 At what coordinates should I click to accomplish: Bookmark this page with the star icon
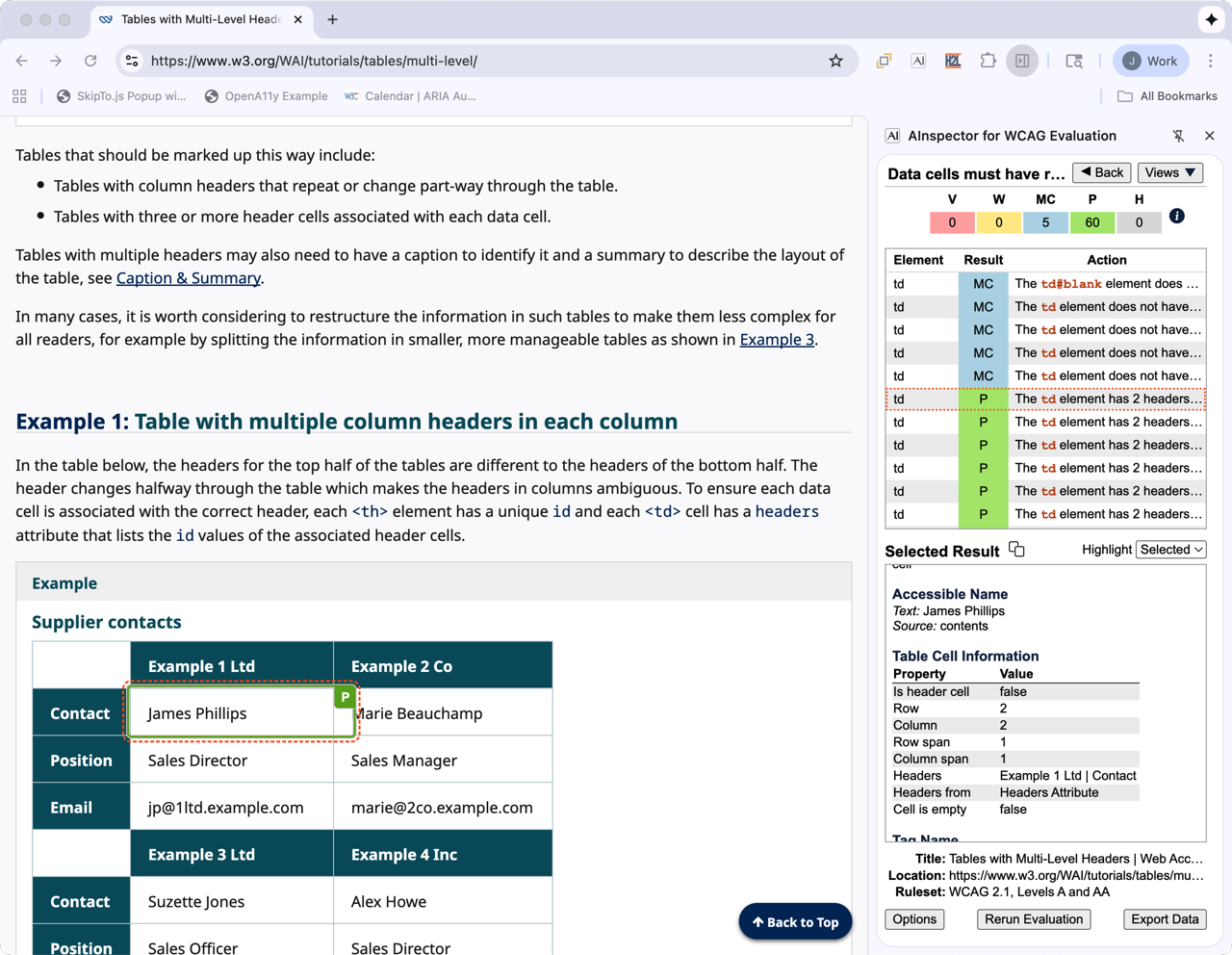(835, 61)
